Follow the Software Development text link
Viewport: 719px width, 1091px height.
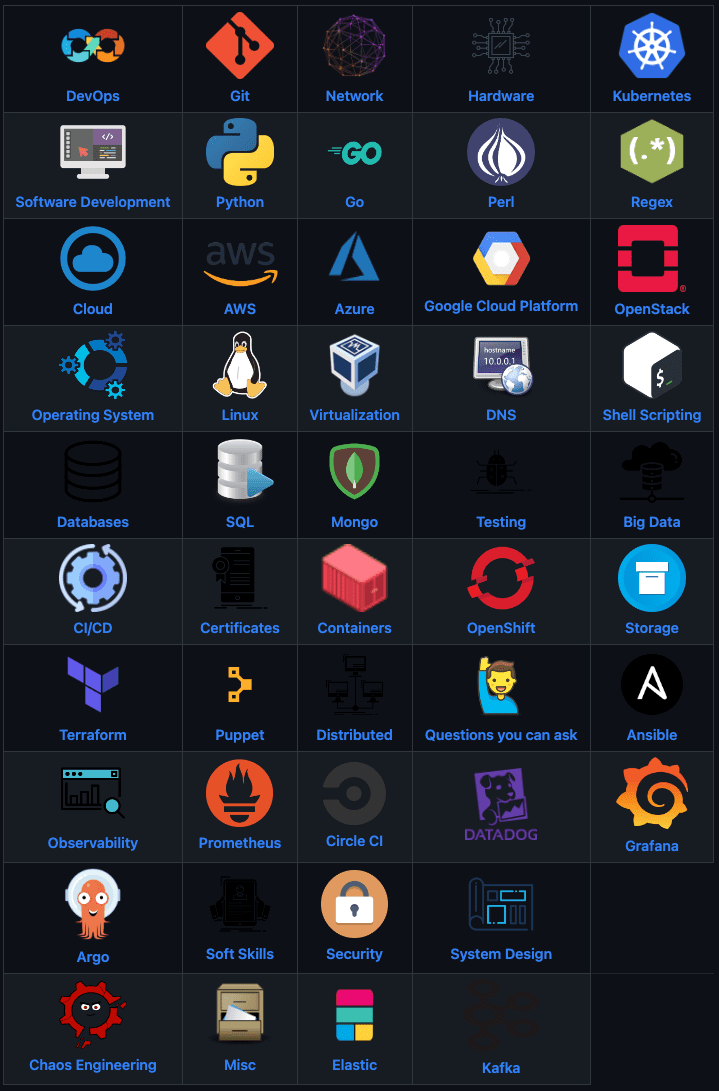93,202
